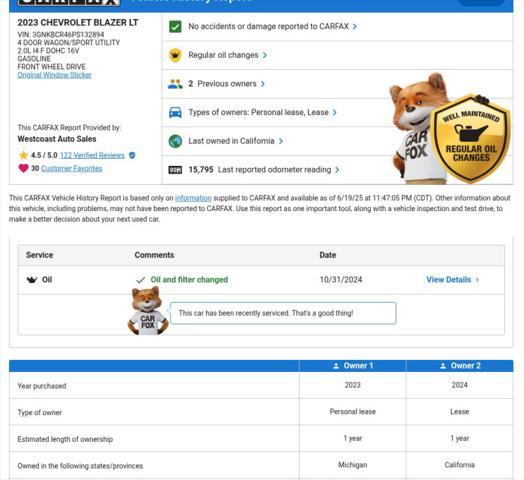The width and height of the screenshot is (524, 480).
Task: Click the CARFOX mascot in the service section
Action: coord(148,311)
